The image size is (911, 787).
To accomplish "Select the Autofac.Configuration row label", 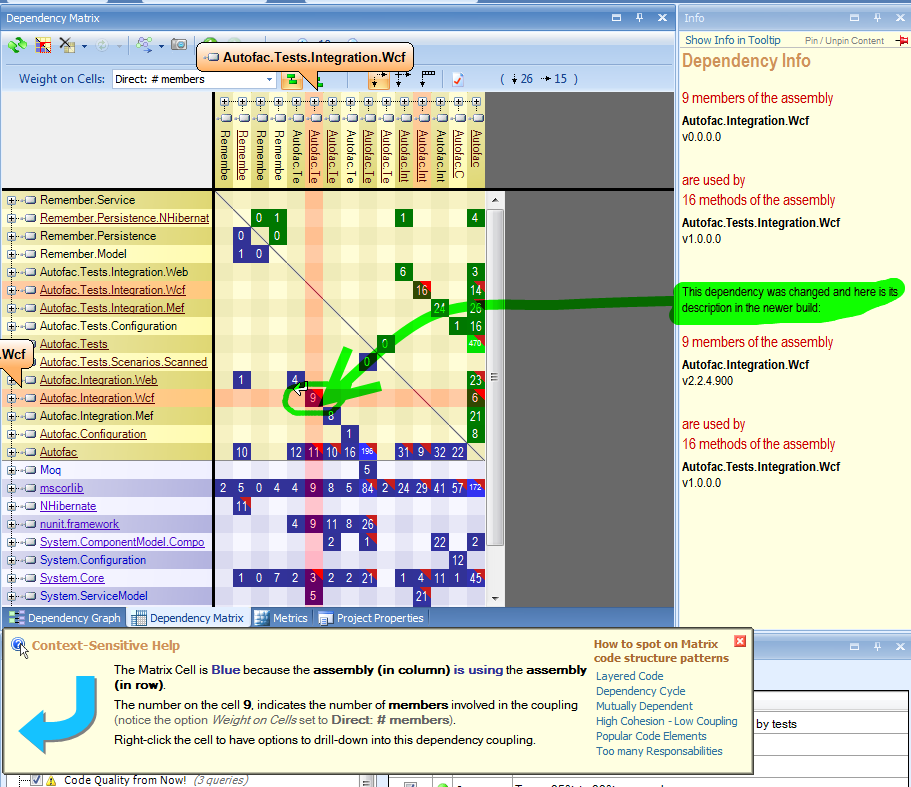I will [93, 434].
